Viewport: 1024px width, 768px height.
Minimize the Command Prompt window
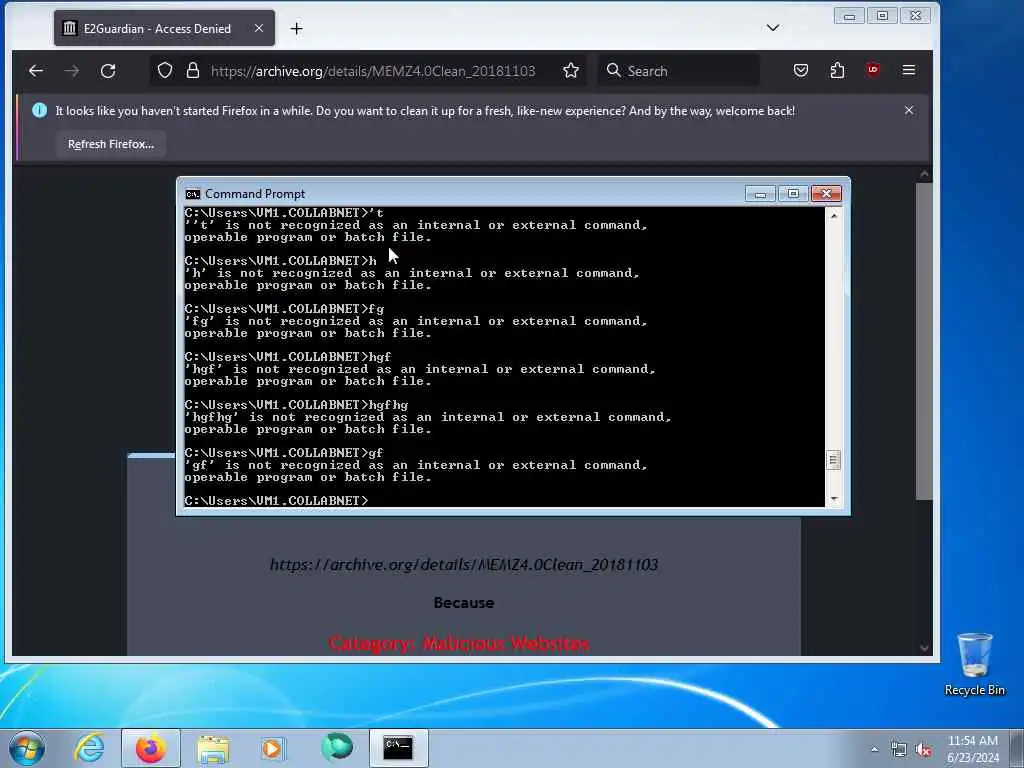(x=760, y=194)
